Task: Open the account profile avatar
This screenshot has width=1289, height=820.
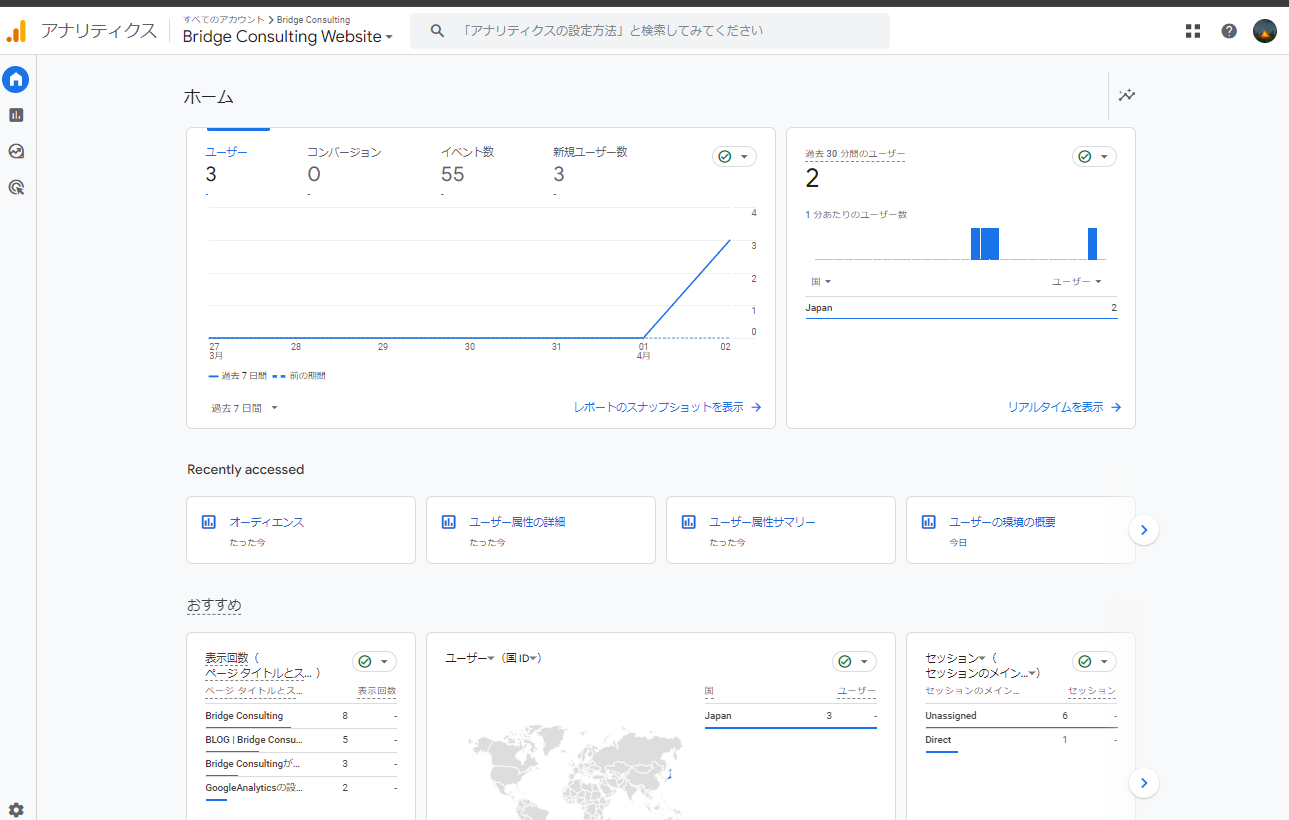Action: (x=1265, y=31)
